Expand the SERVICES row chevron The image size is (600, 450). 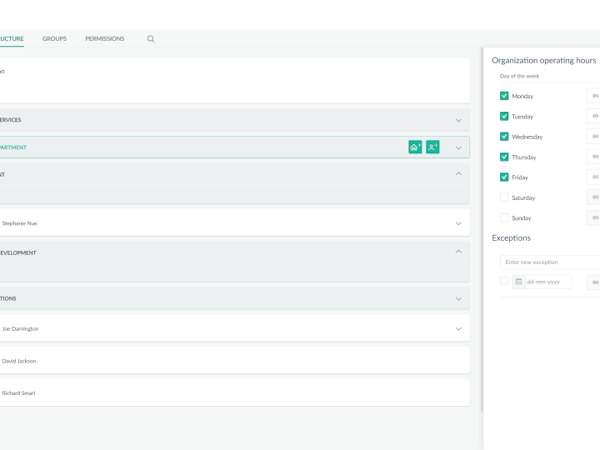[458, 120]
